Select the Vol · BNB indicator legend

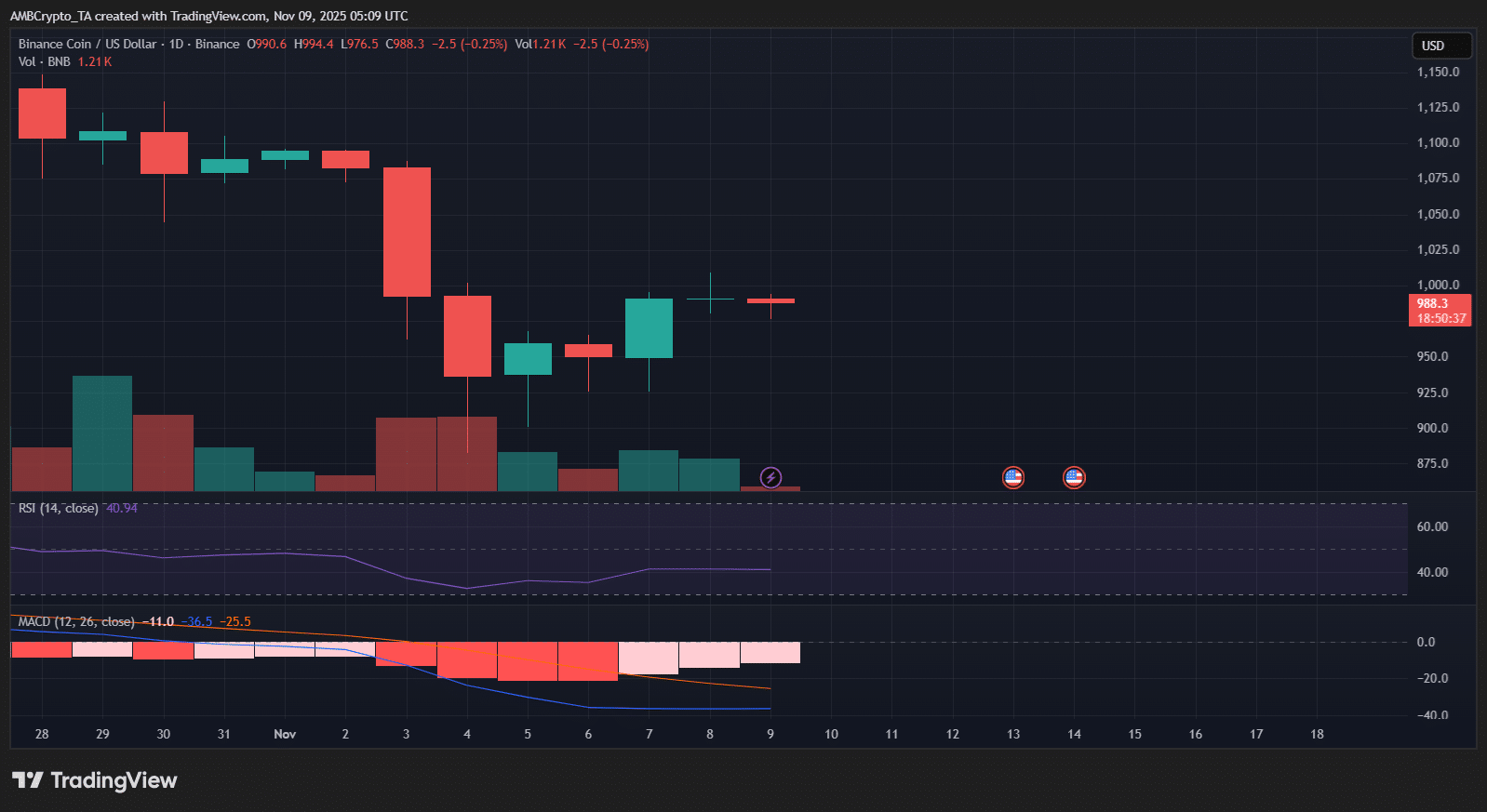[x=45, y=61]
